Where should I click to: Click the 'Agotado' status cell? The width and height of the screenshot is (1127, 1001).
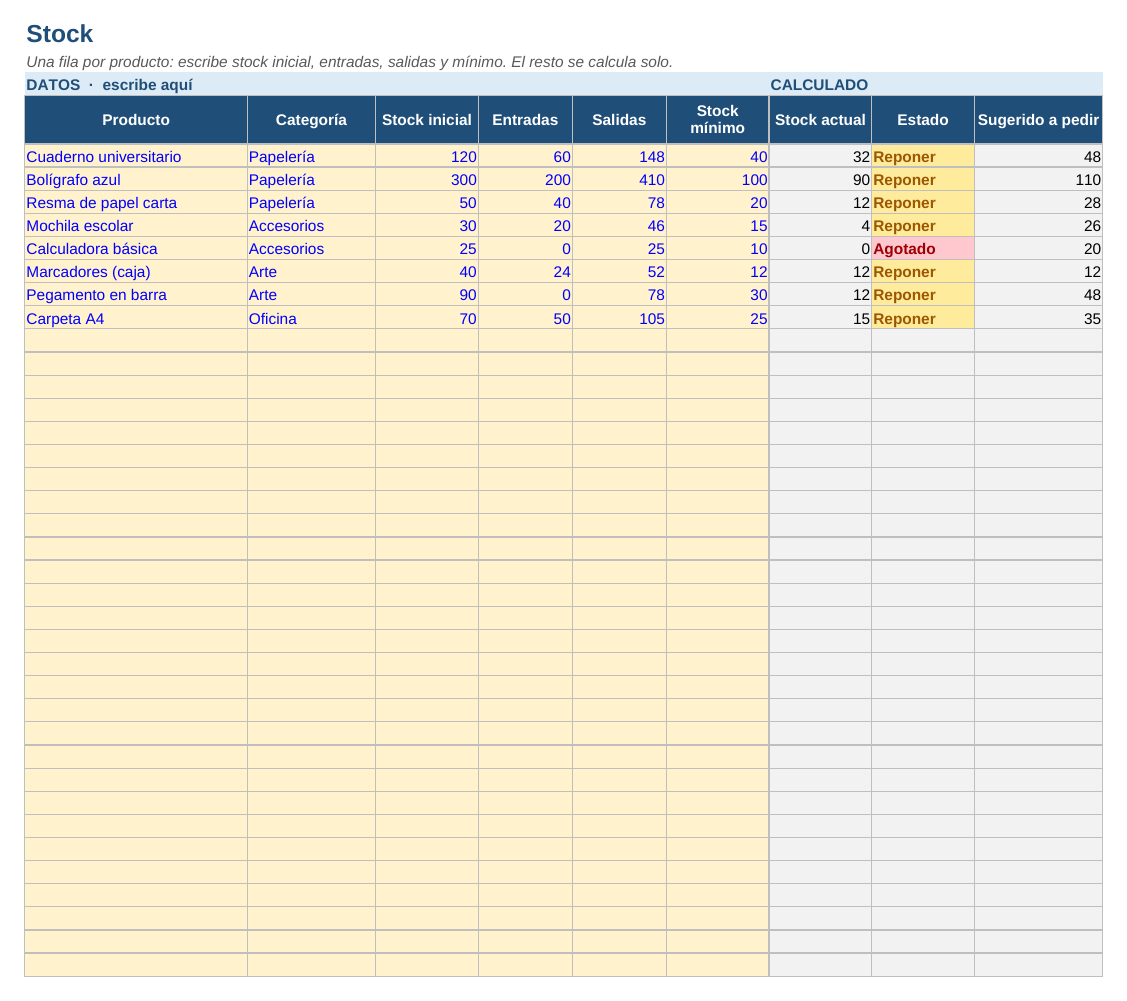(x=923, y=249)
